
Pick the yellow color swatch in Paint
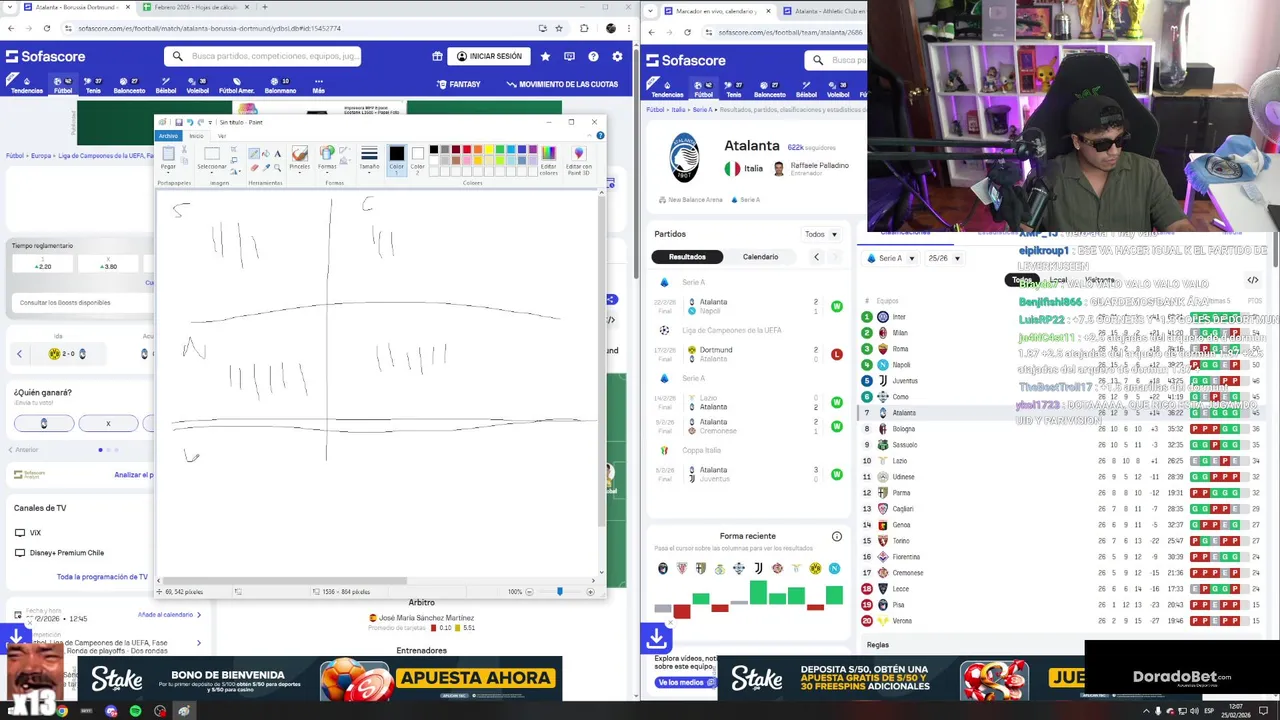click(x=489, y=149)
